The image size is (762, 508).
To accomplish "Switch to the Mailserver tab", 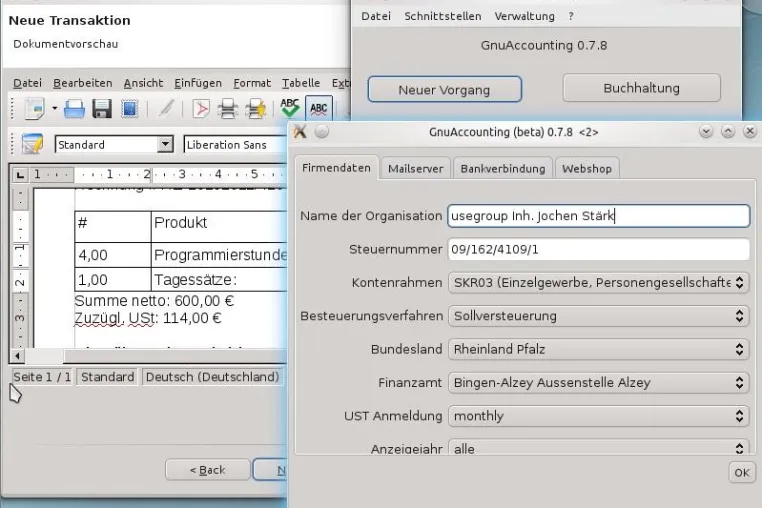I will [x=416, y=169].
